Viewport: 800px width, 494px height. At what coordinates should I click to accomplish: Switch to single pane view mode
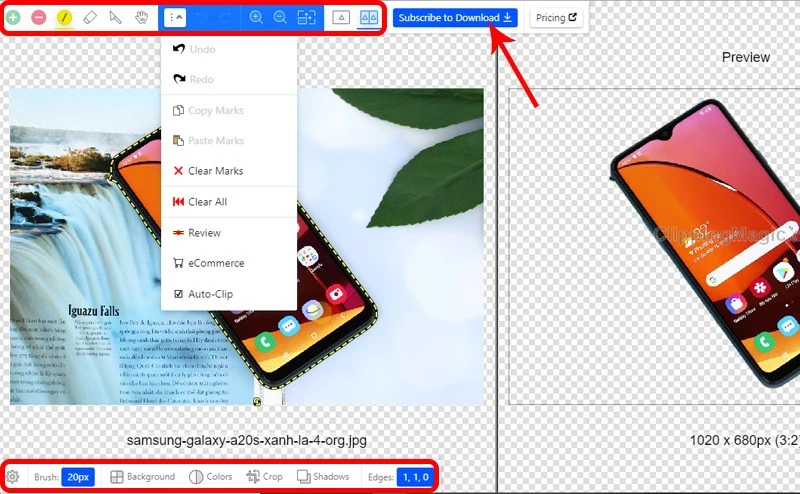[341, 17]
